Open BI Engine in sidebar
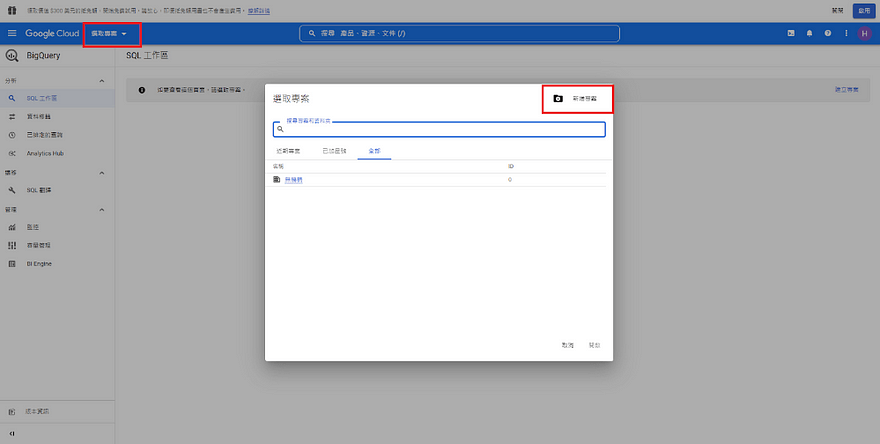The width and height of the screenshot is (880, 444). pos(57,264)
